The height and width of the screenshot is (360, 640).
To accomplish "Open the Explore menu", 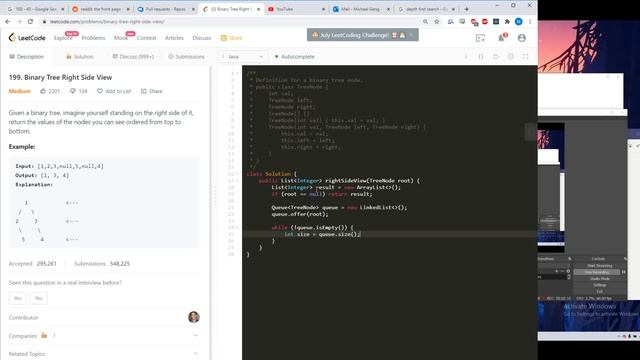I will tap(63, 38).
